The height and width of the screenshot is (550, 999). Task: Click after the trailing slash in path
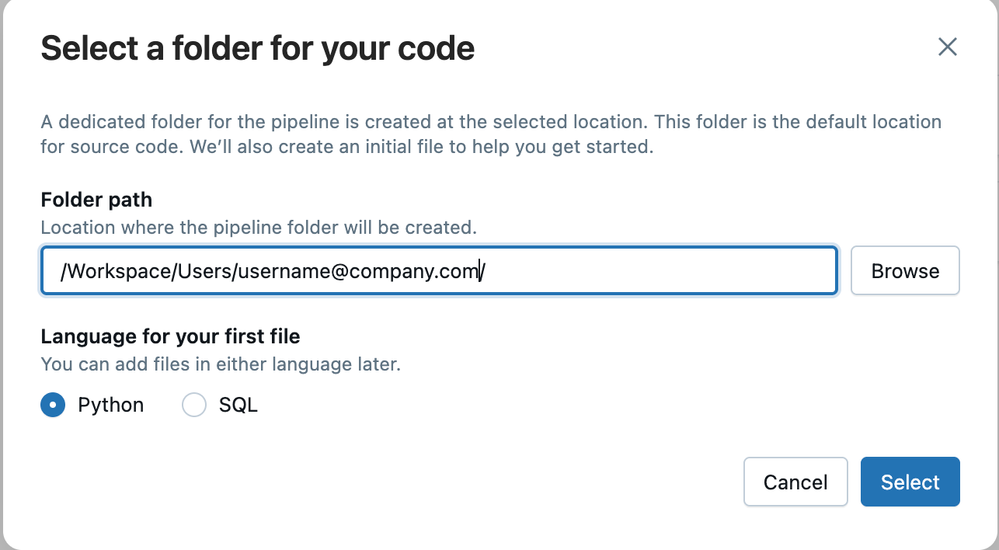[x=487, y=271]
